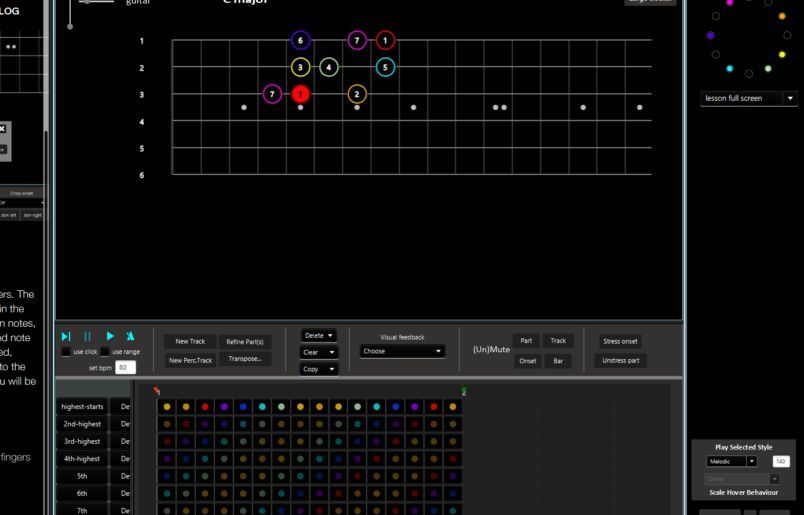804x515 pixels.
Task: Open the Copy dropdown
Action: click(318, 369)
